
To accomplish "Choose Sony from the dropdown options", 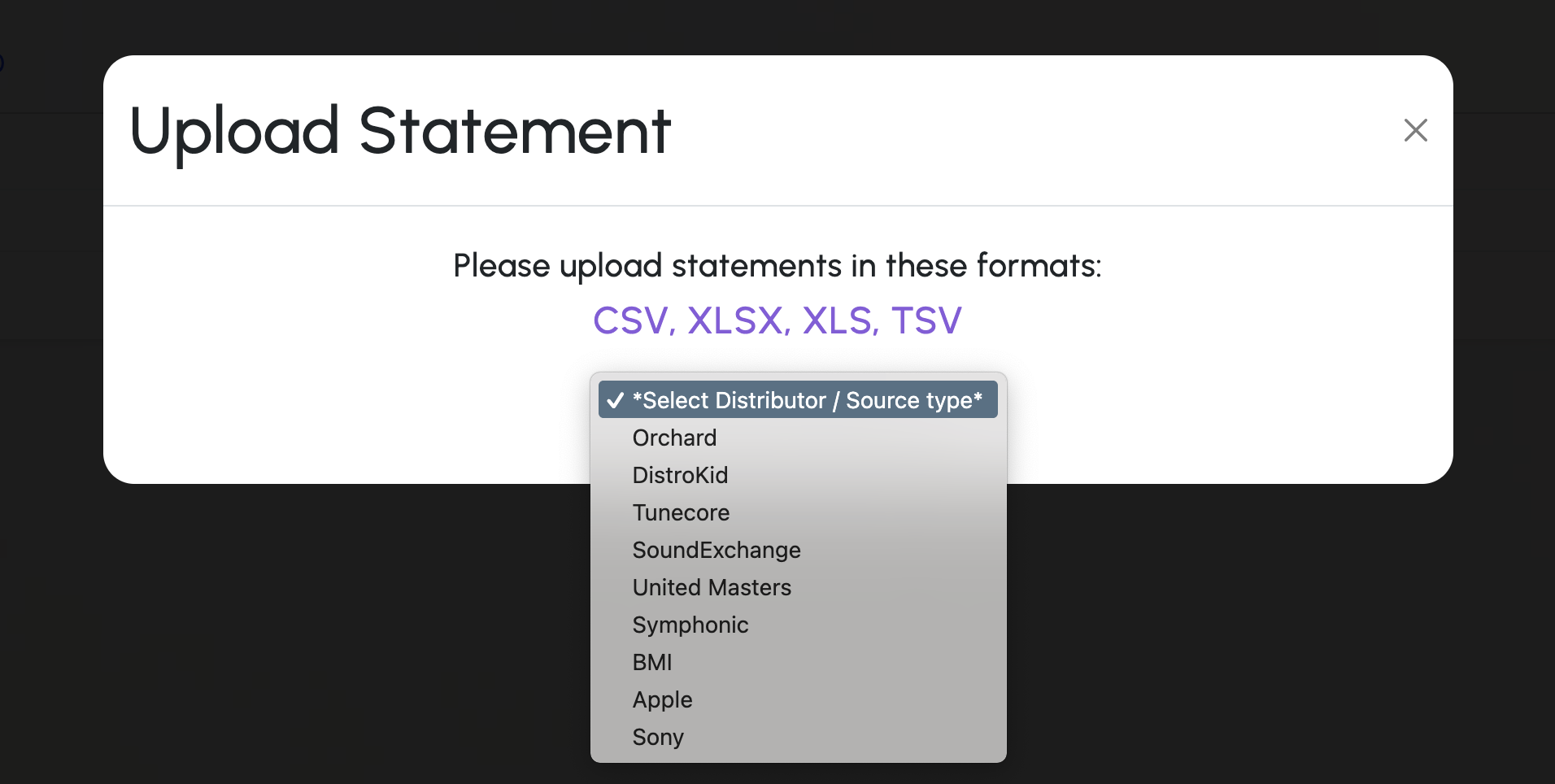I will pyautogui.click(x=798, y=737).
